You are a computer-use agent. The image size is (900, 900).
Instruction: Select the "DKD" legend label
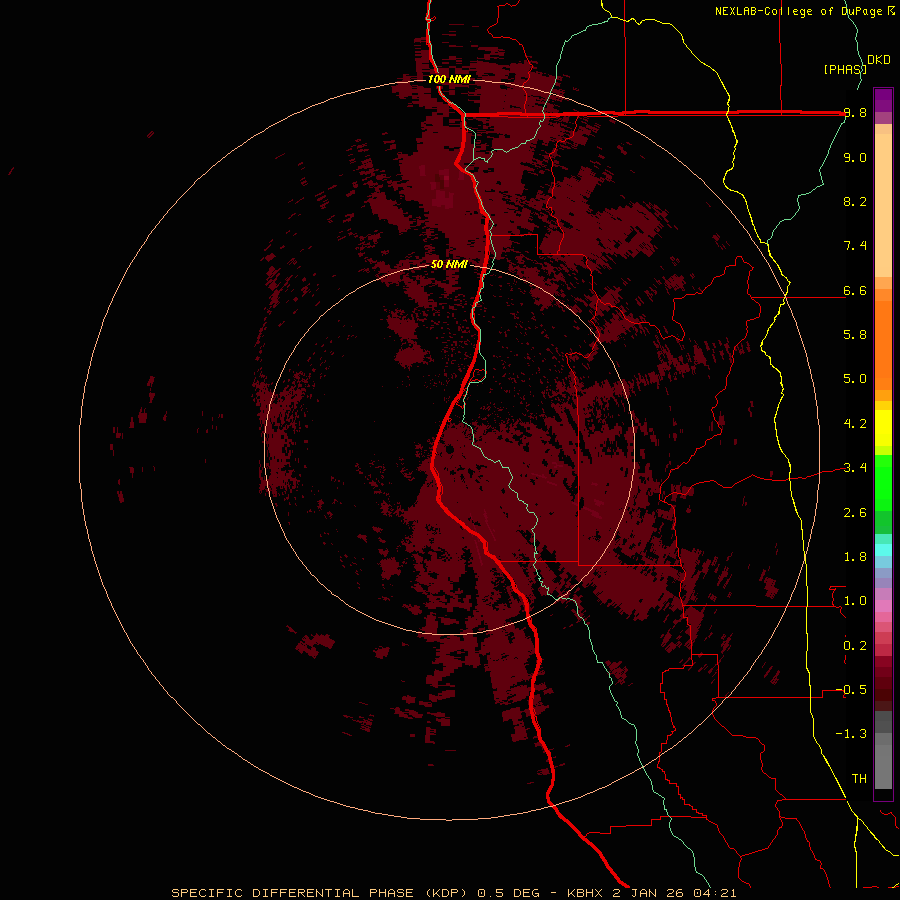tap(879, 60)
